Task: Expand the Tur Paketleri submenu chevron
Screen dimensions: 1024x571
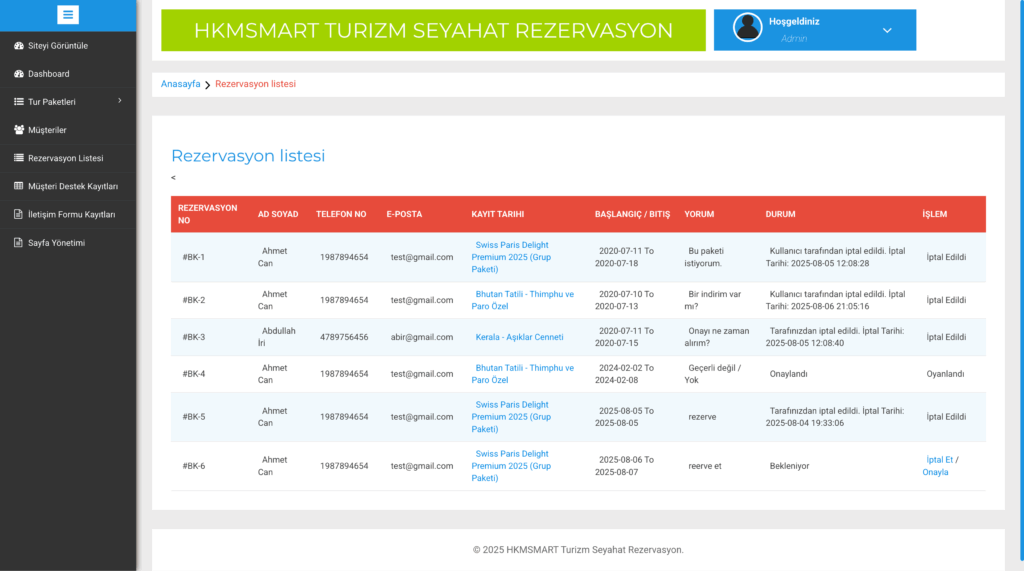Action: 120,101
